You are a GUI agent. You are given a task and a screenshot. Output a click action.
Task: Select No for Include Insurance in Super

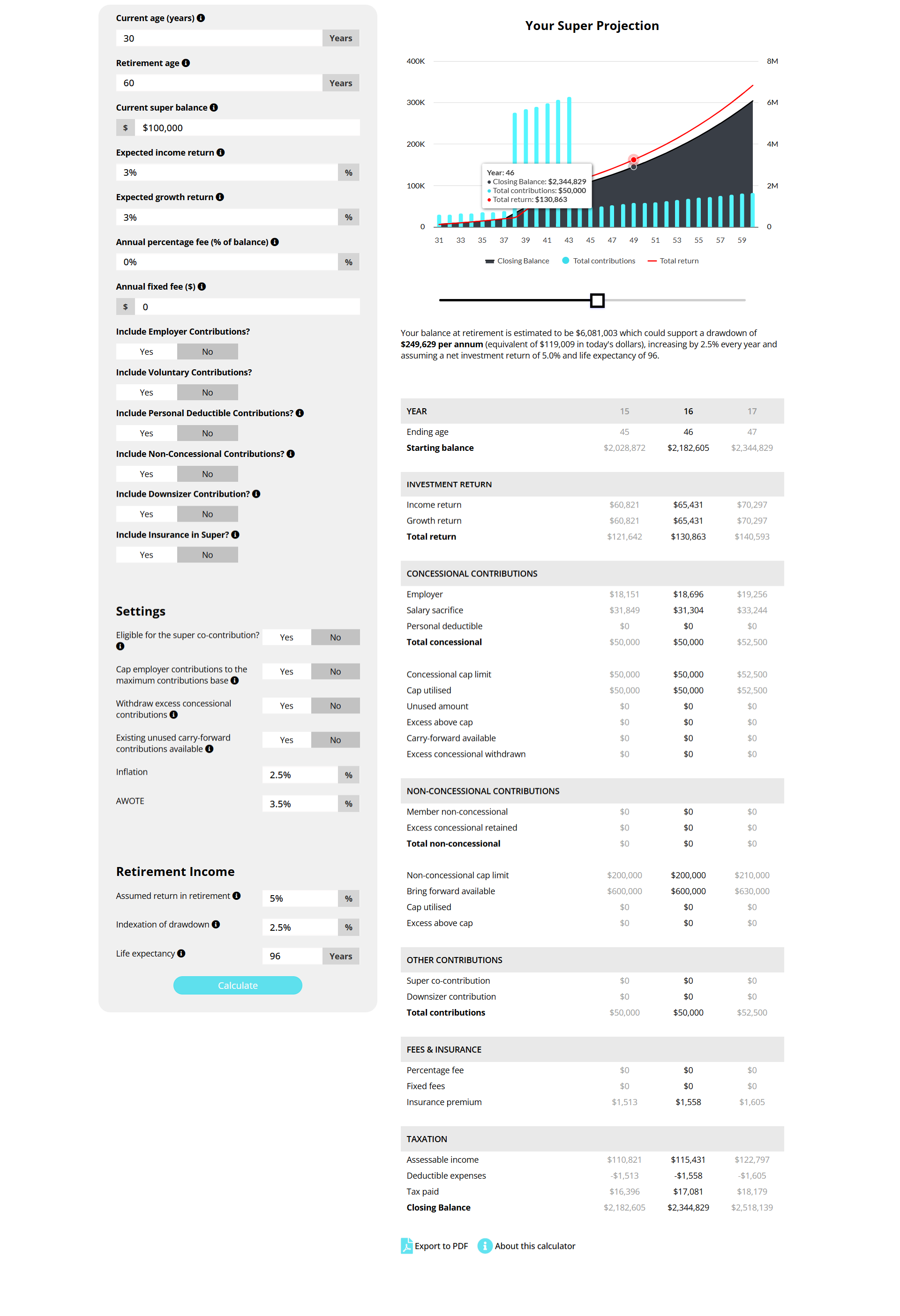207,555
